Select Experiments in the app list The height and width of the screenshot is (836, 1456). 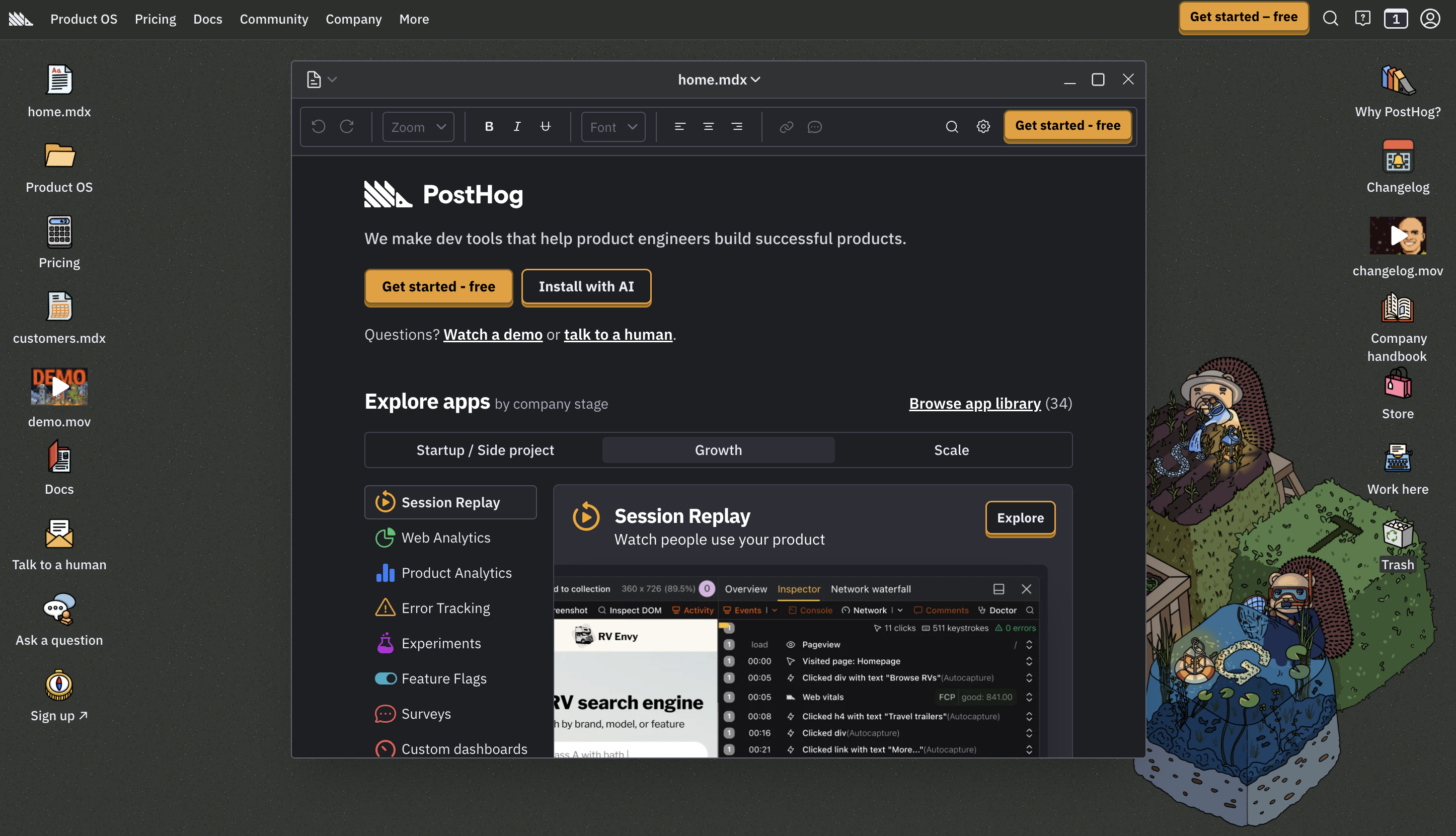(x=450, y=644)
